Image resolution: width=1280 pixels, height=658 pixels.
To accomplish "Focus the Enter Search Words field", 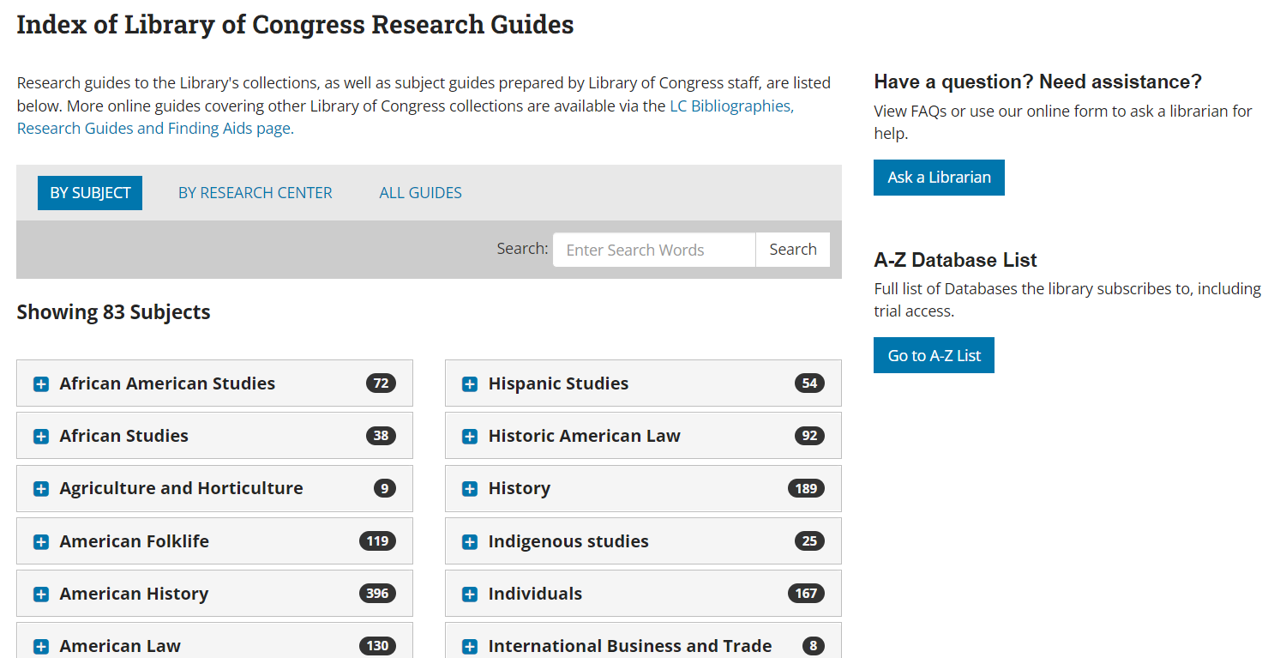I will click(654, 250).
